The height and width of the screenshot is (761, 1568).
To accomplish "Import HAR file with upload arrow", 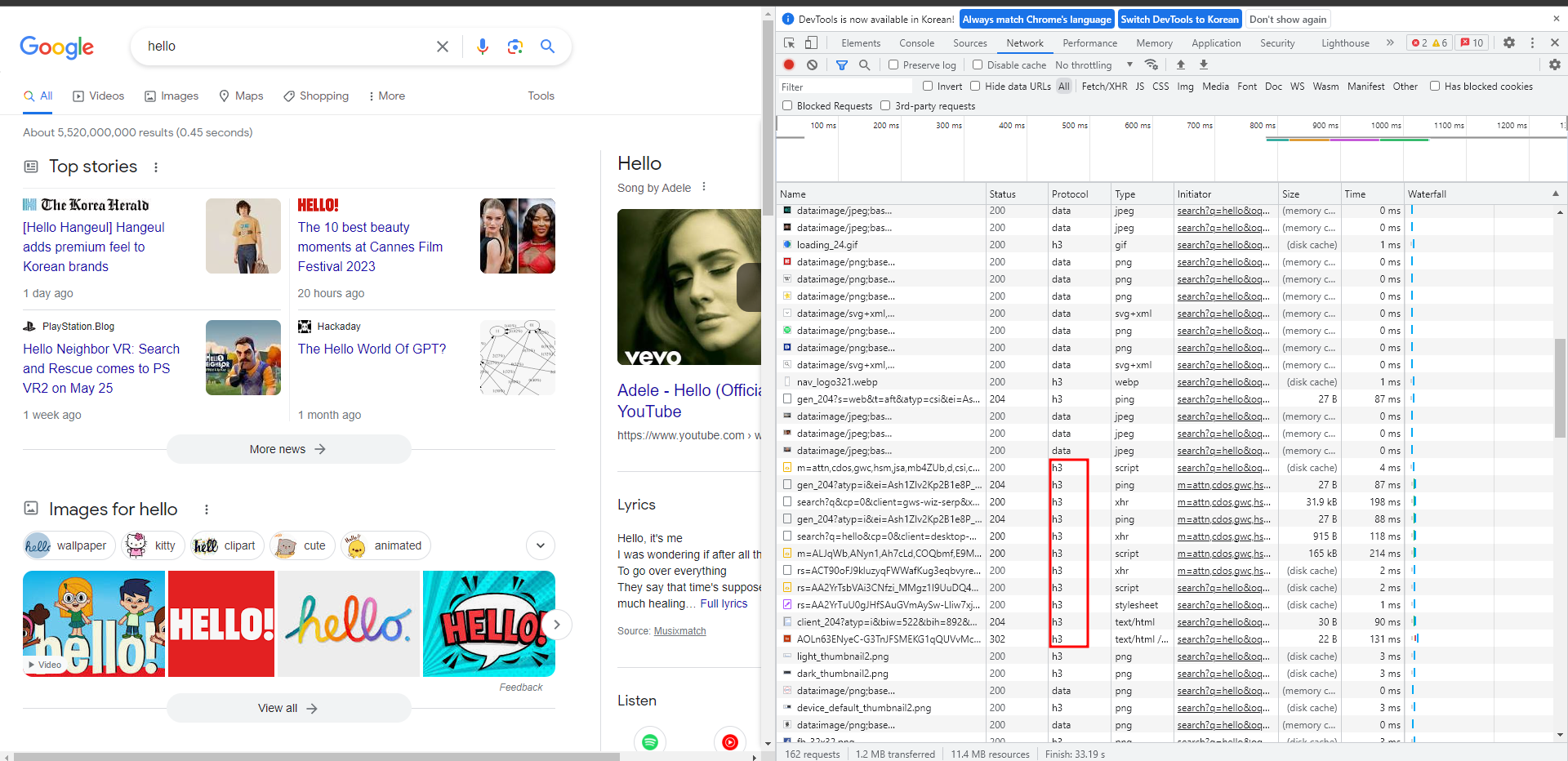I will [1180, 65].
